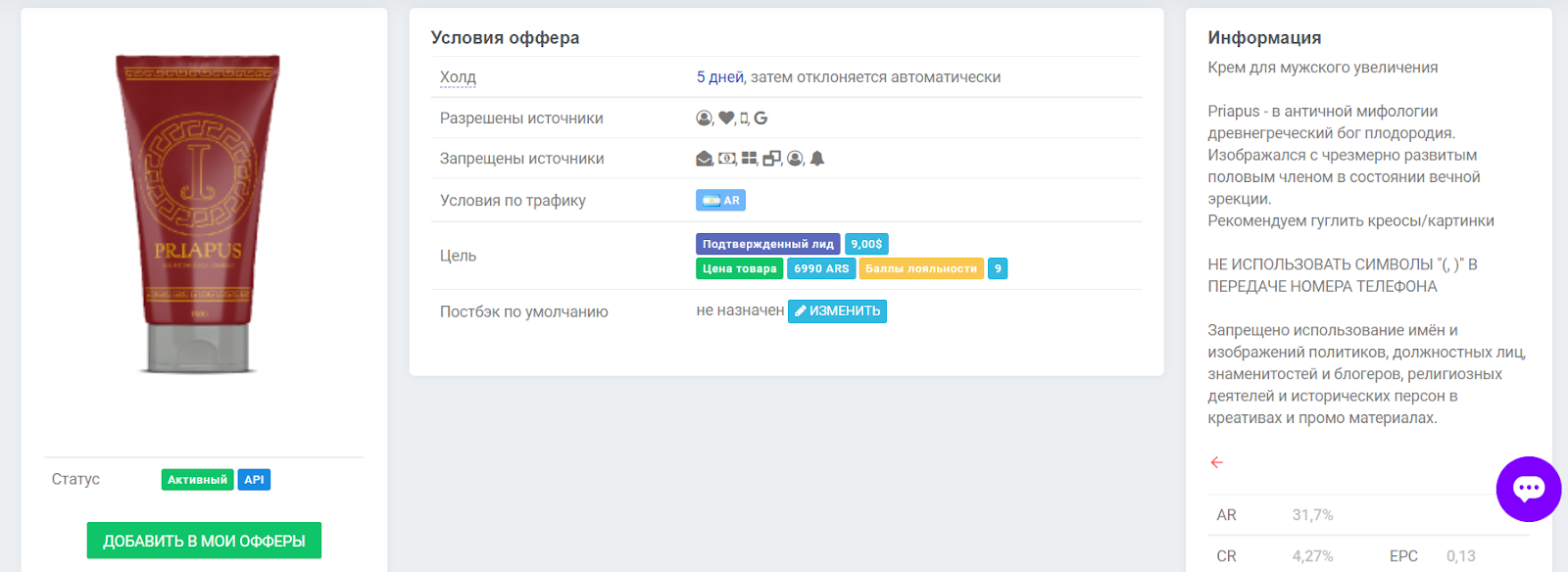Click the mobile phone icon in allowed sources
The width and height of the screenshot is (1568, 572).
pos(744,119)
